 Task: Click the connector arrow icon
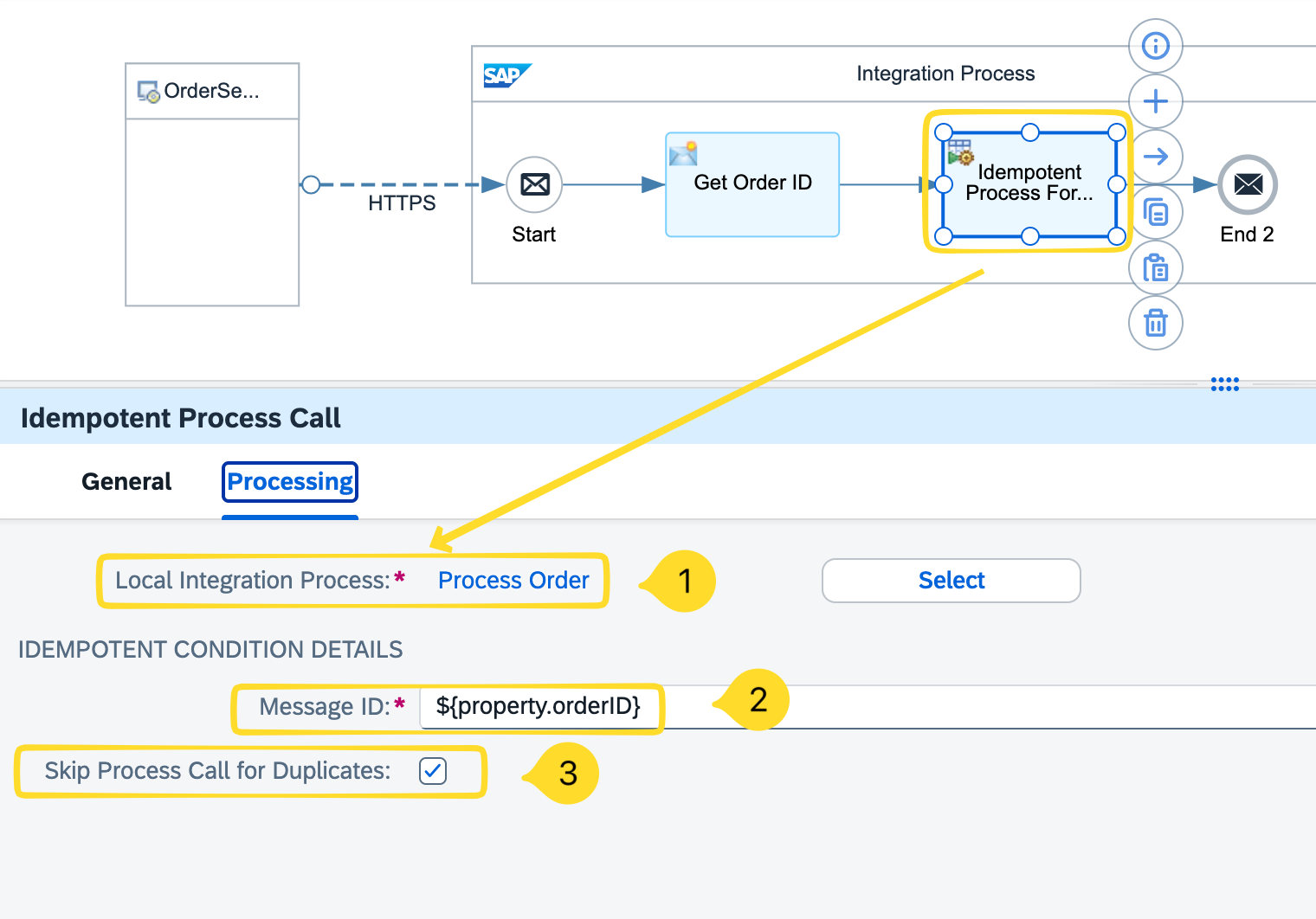click(x=1155, y=157)
